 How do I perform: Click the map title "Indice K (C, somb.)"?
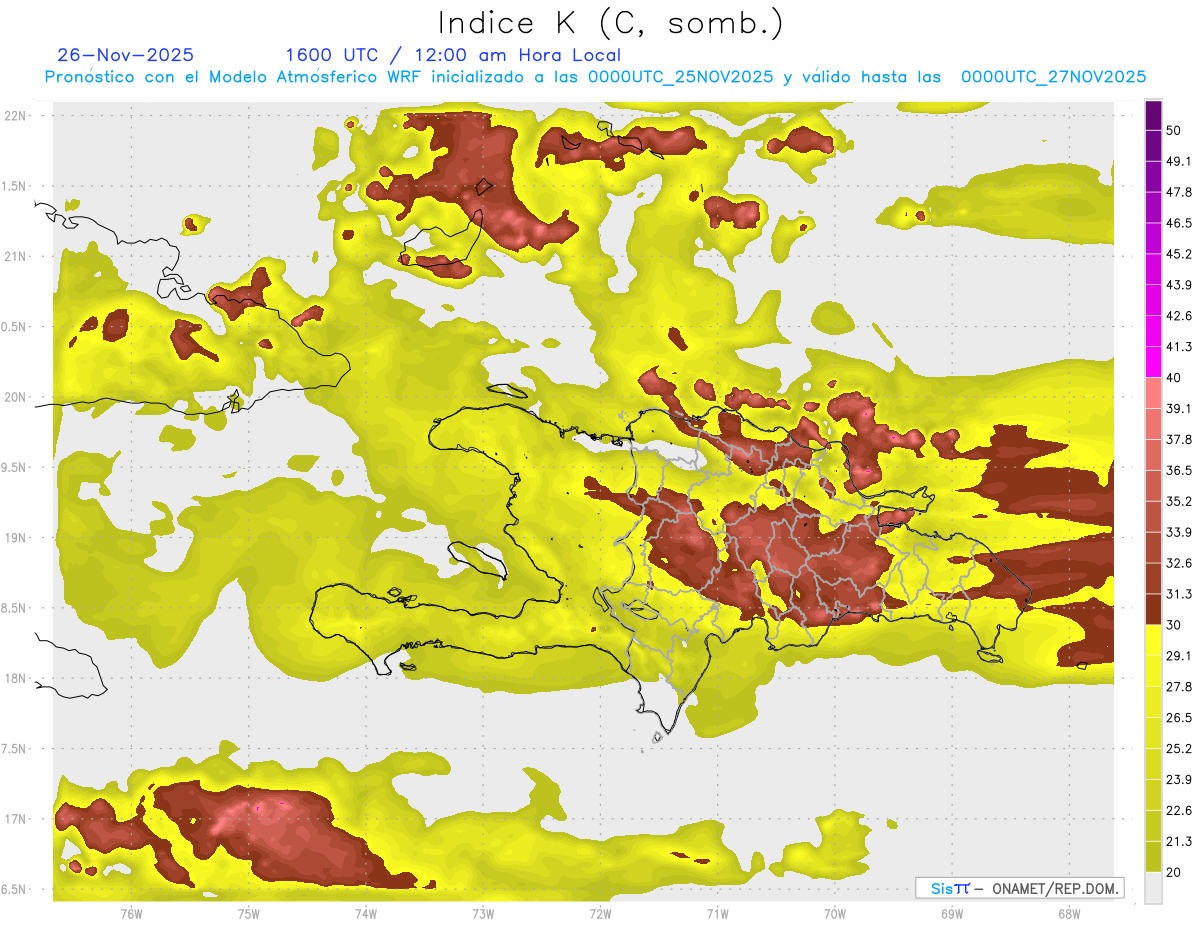[x=610, y=23]
